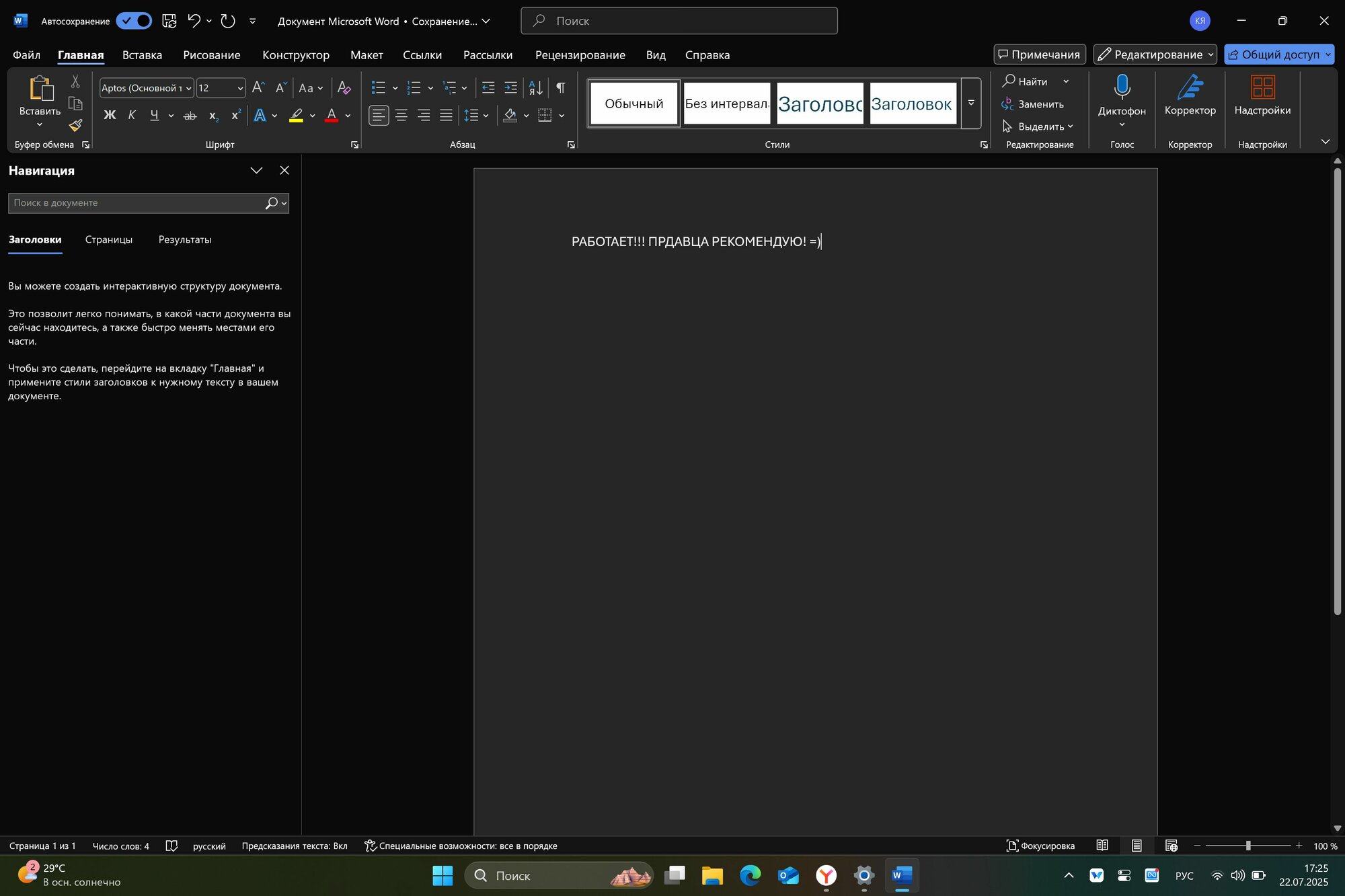Click the Найти find button

coord(1025,81)
